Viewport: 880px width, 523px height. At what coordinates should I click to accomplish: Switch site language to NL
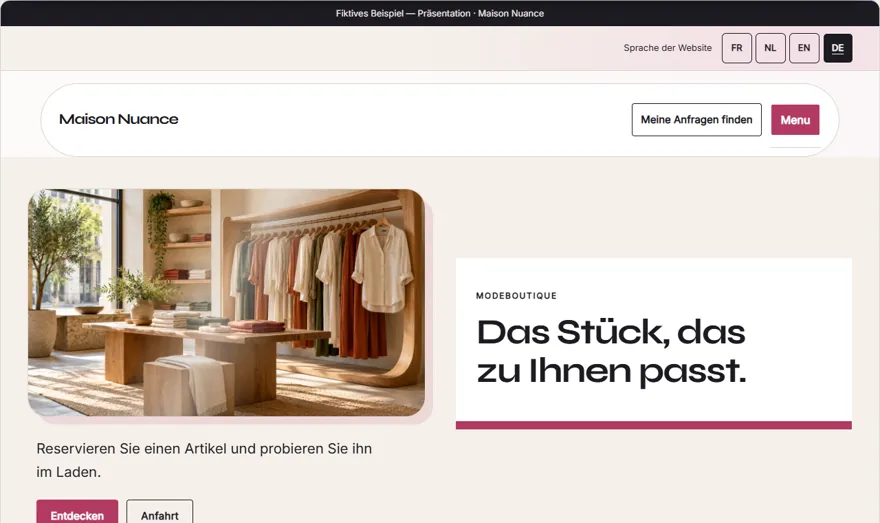click(x=770, y=48)
